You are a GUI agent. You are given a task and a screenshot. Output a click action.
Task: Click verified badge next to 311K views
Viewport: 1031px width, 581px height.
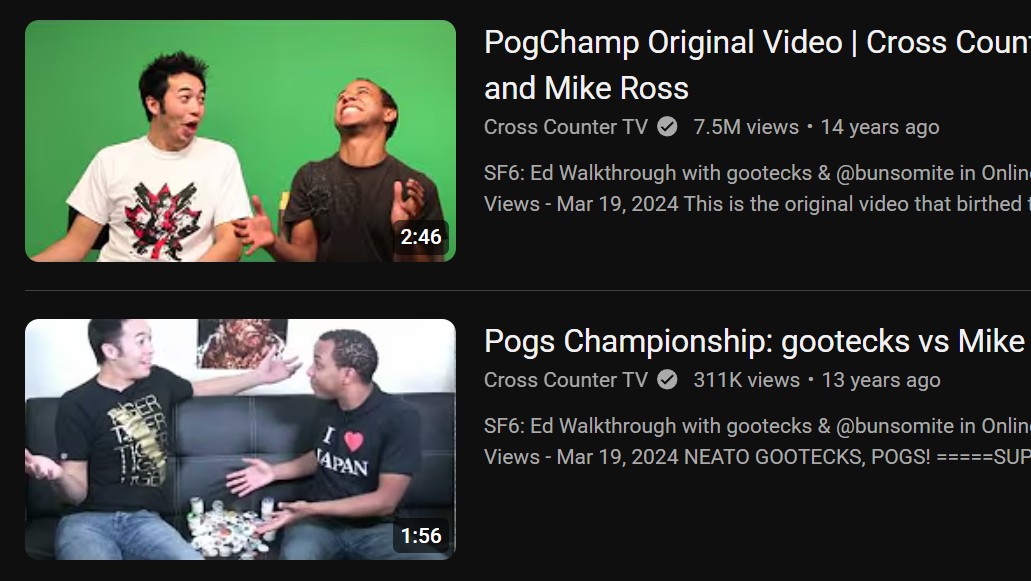click(x=667, y=380)
